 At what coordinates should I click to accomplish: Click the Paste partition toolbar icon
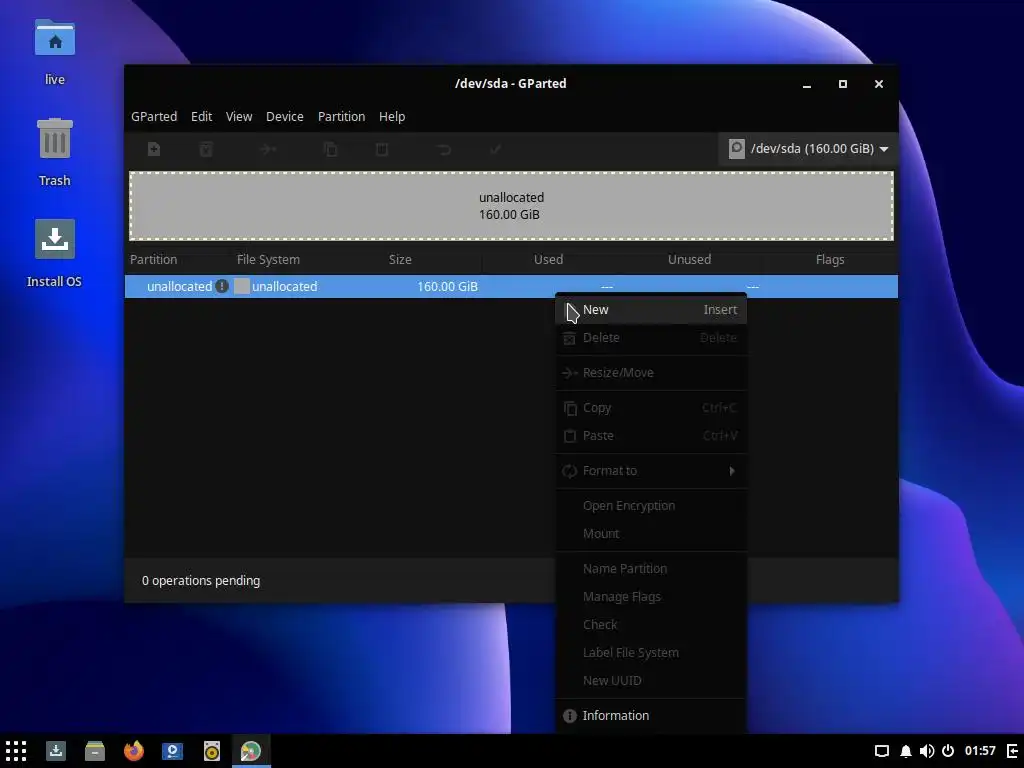[382, 150]
